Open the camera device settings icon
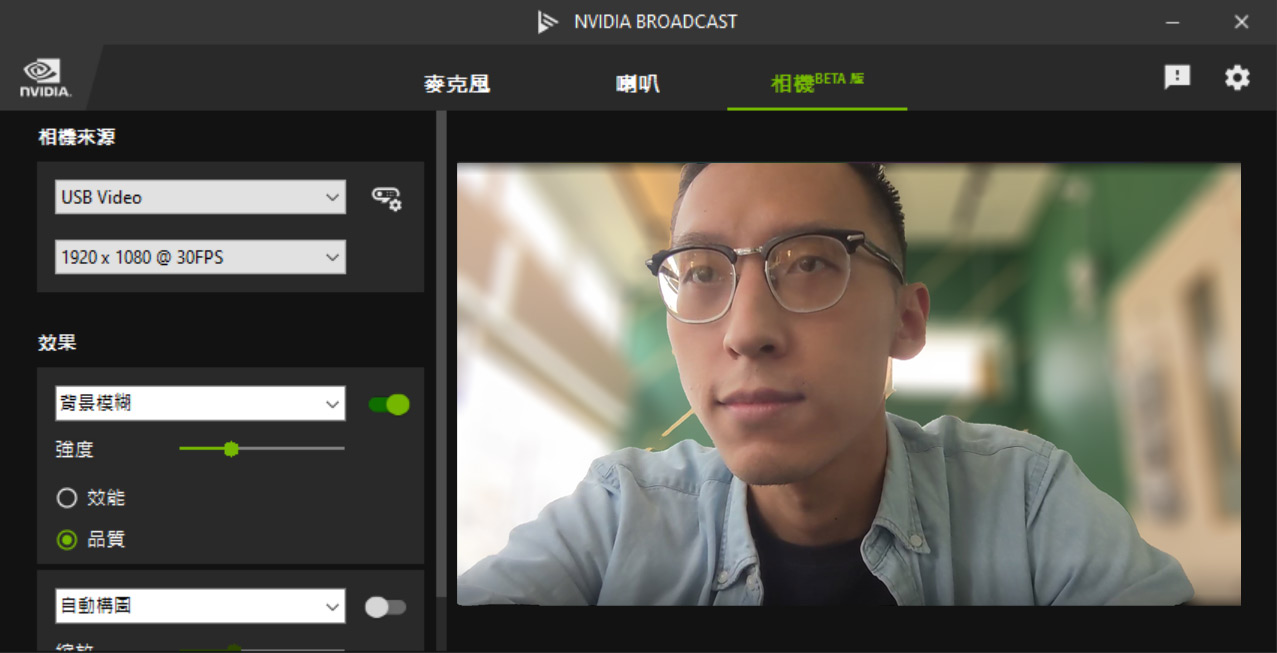 coord(385,197)
